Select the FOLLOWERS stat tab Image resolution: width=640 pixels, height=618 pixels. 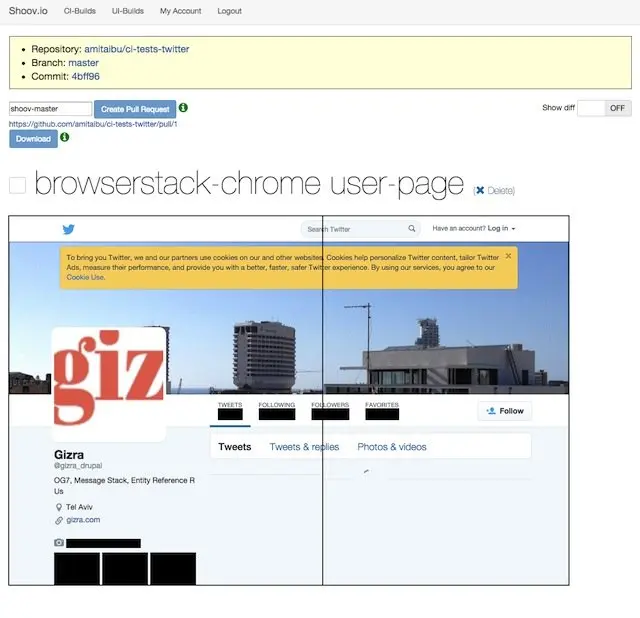(x=330, y=411)
